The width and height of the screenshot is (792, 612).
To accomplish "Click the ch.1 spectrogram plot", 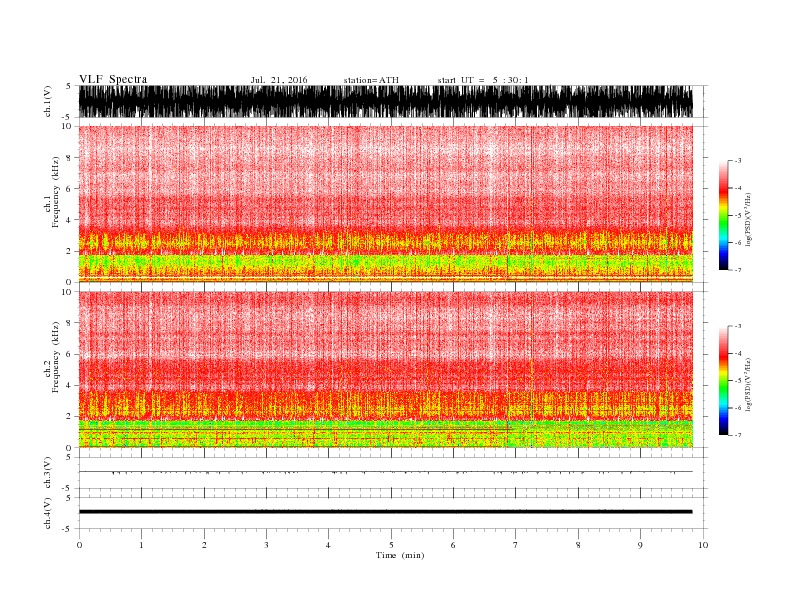I will point(385,204).
